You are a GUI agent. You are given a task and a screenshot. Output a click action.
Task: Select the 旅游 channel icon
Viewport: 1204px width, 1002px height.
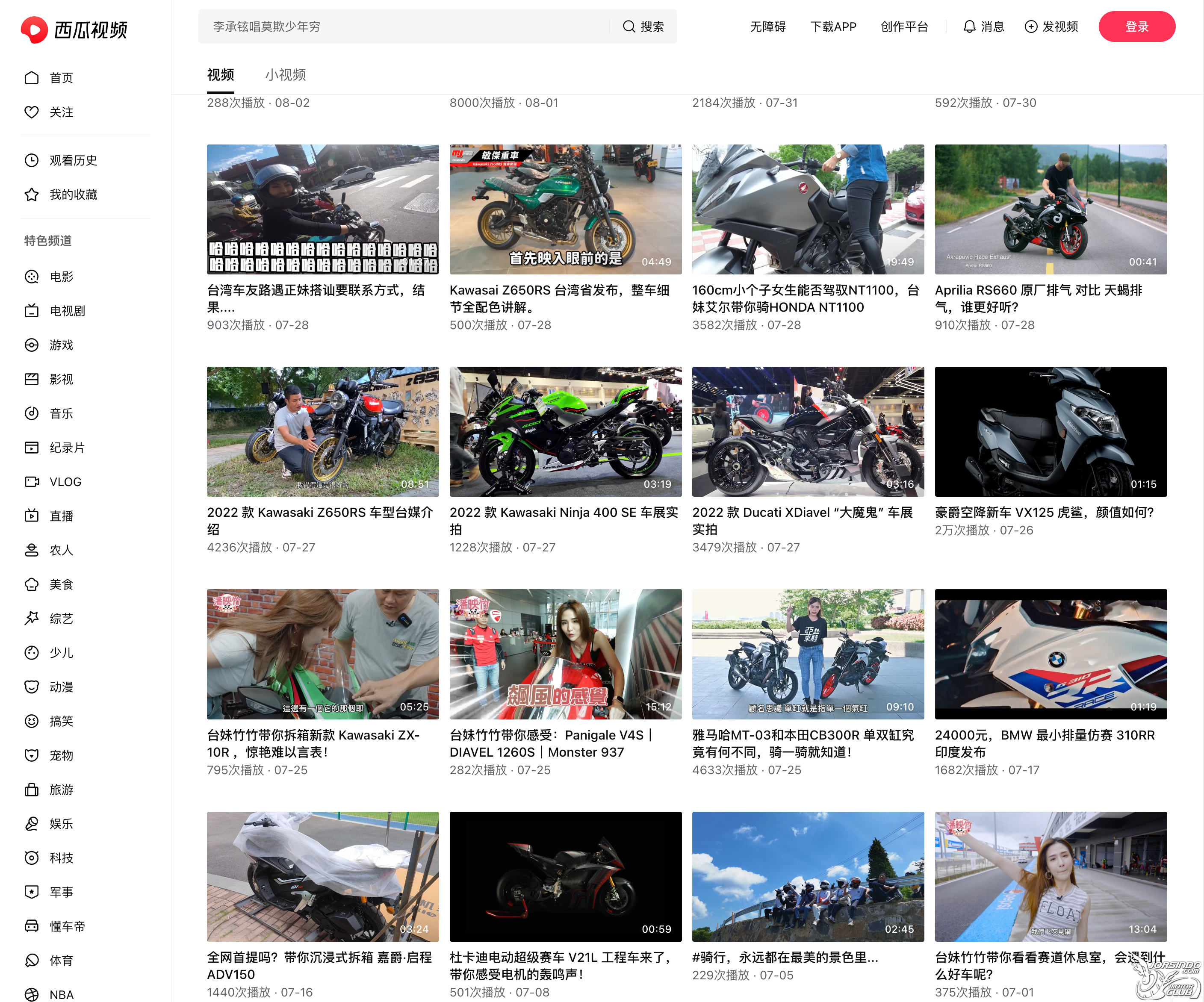(32, 790)
